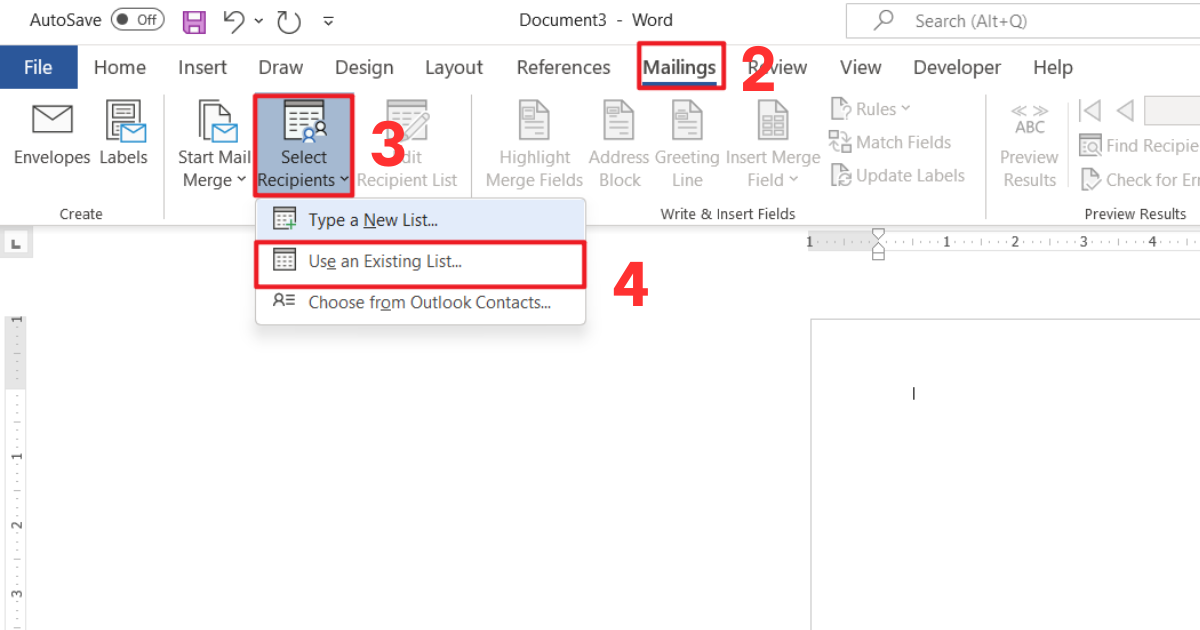
Task: Open the Design tab
Action: 364,67
